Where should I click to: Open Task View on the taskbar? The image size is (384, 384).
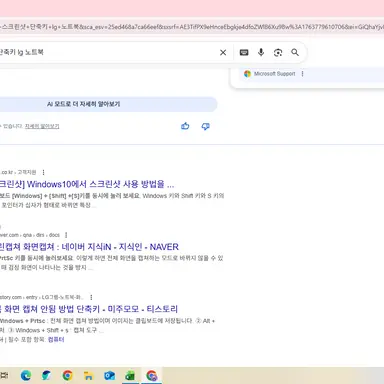click(x=4, y=376)
